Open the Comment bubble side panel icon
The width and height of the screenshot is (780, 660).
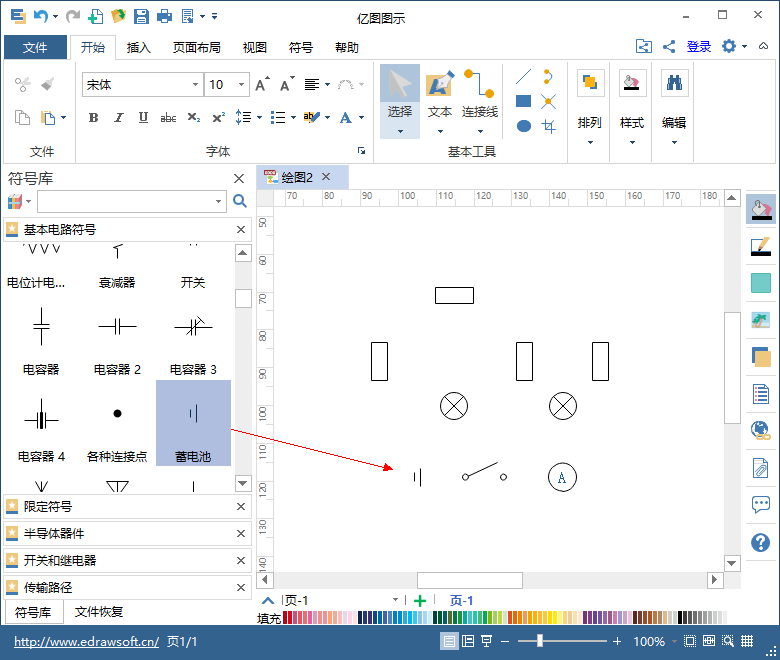761,505
